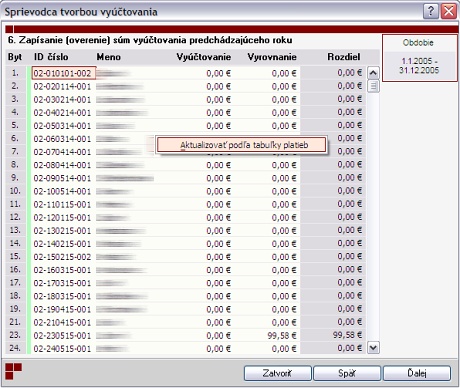The height and width of the screenshot is (388, 460).
Task: Select ID cell 02-110115-001
Action: pos(62,204)
